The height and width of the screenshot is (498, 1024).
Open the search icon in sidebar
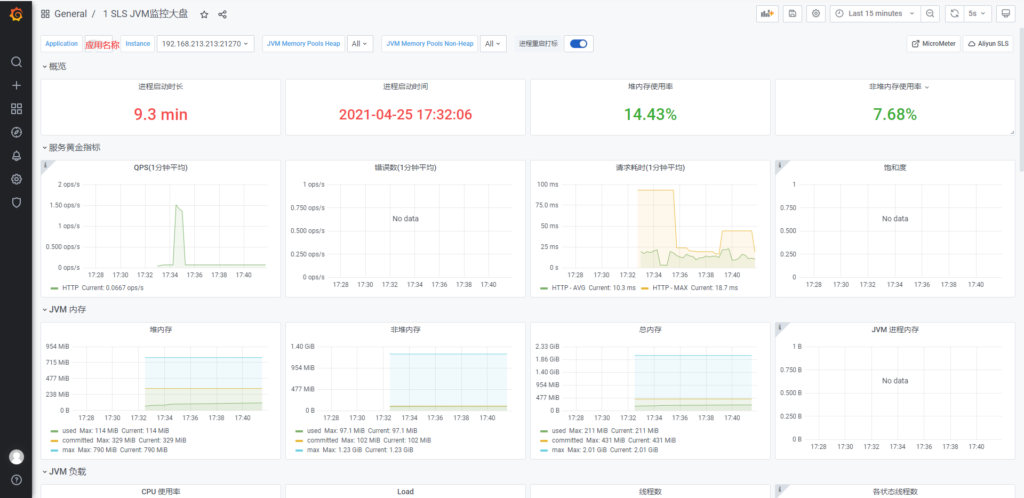pos(16,62)
